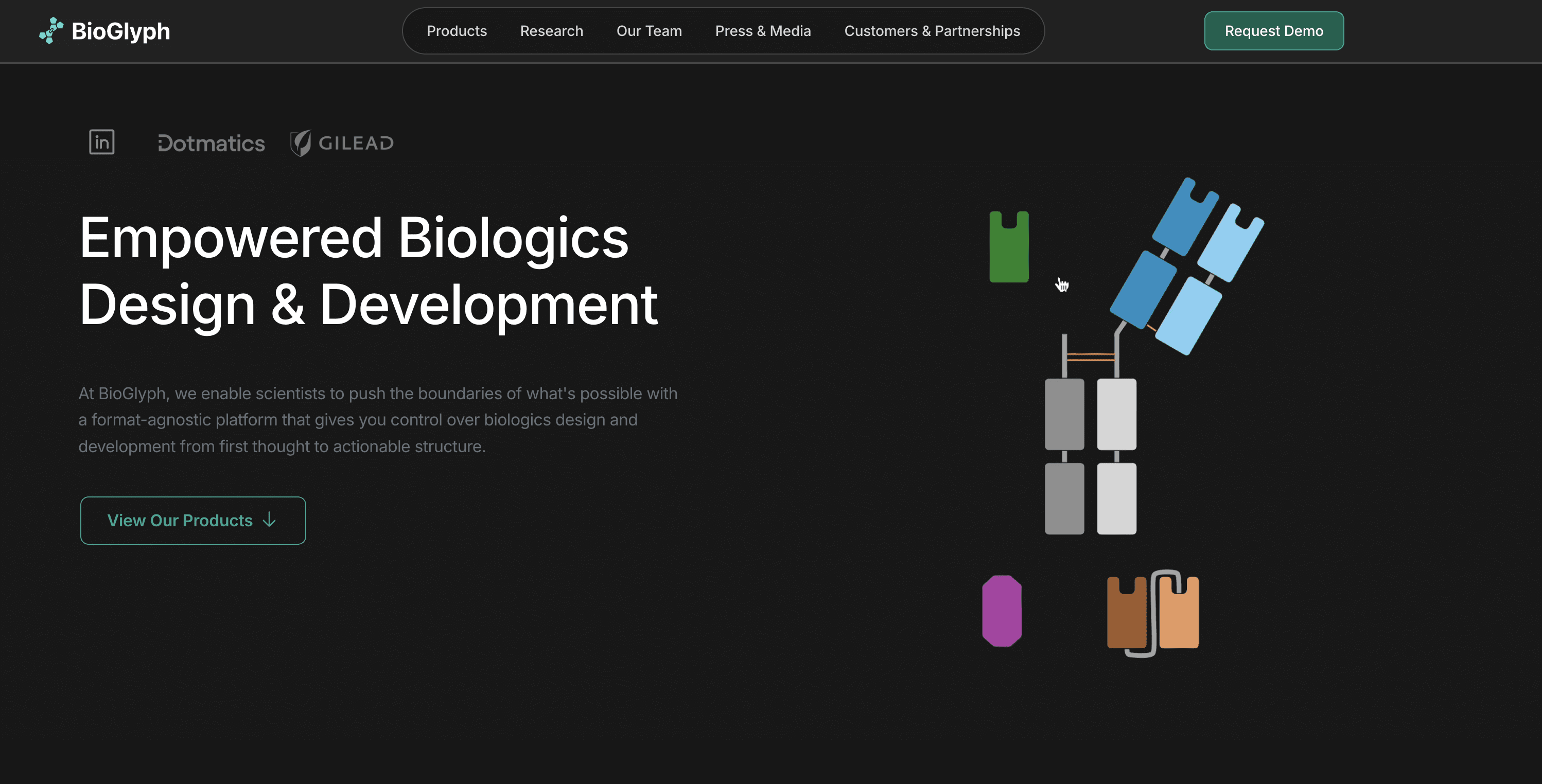Go to Our Team page
Image resolution: width=1542 pixels, height=784 pixels.
(x=649, y=31)
